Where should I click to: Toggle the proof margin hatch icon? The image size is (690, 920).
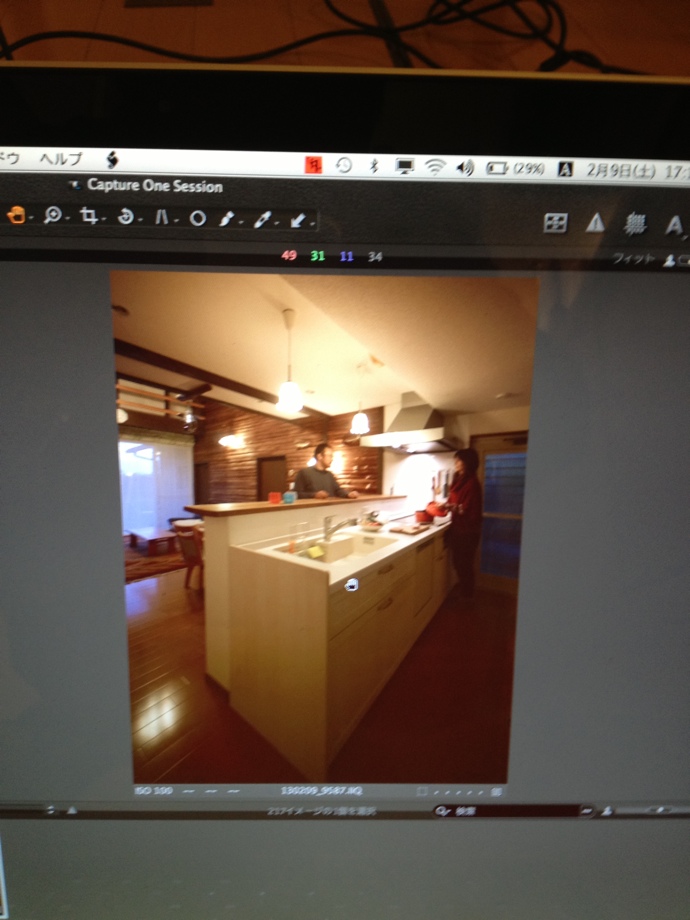[x=634, y=224]
